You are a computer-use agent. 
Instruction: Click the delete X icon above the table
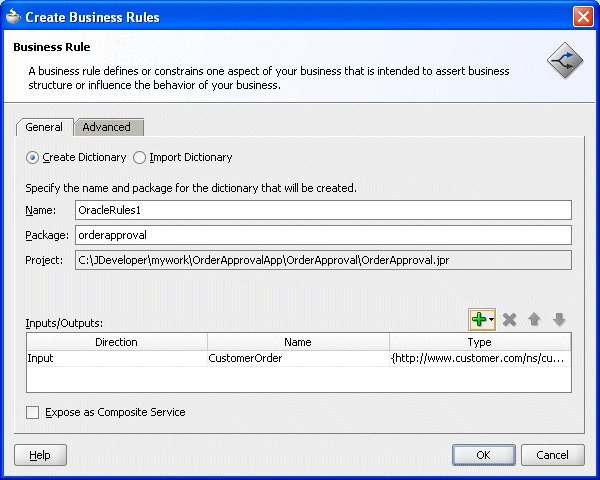[509, 319]
